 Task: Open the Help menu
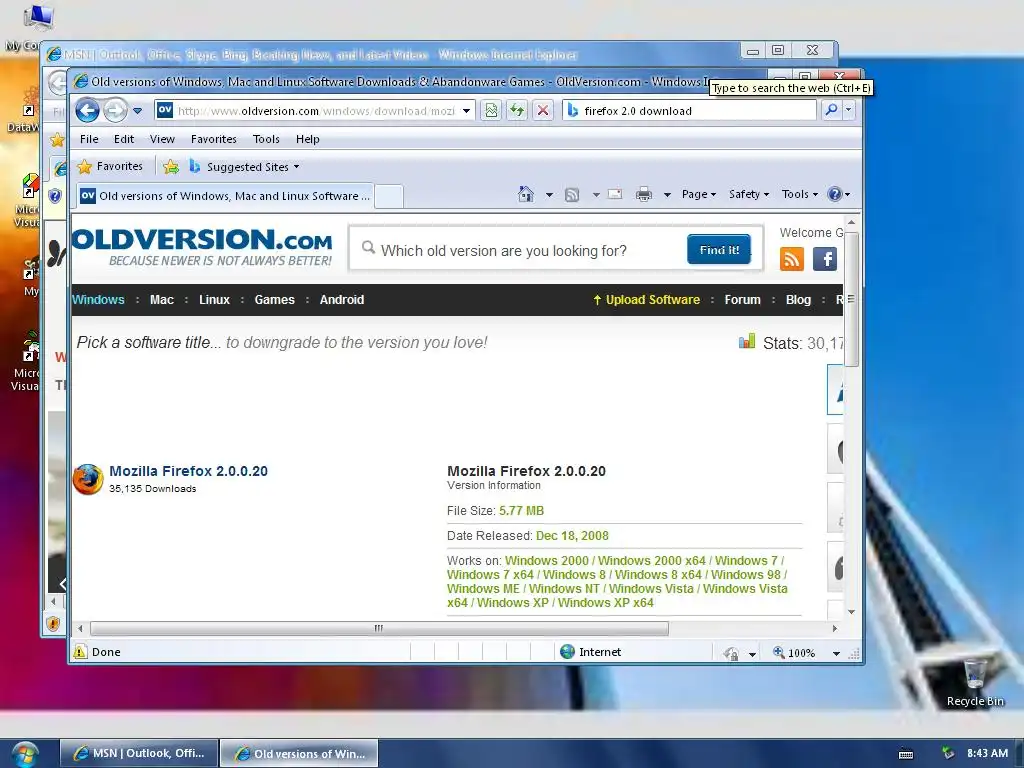308,139
